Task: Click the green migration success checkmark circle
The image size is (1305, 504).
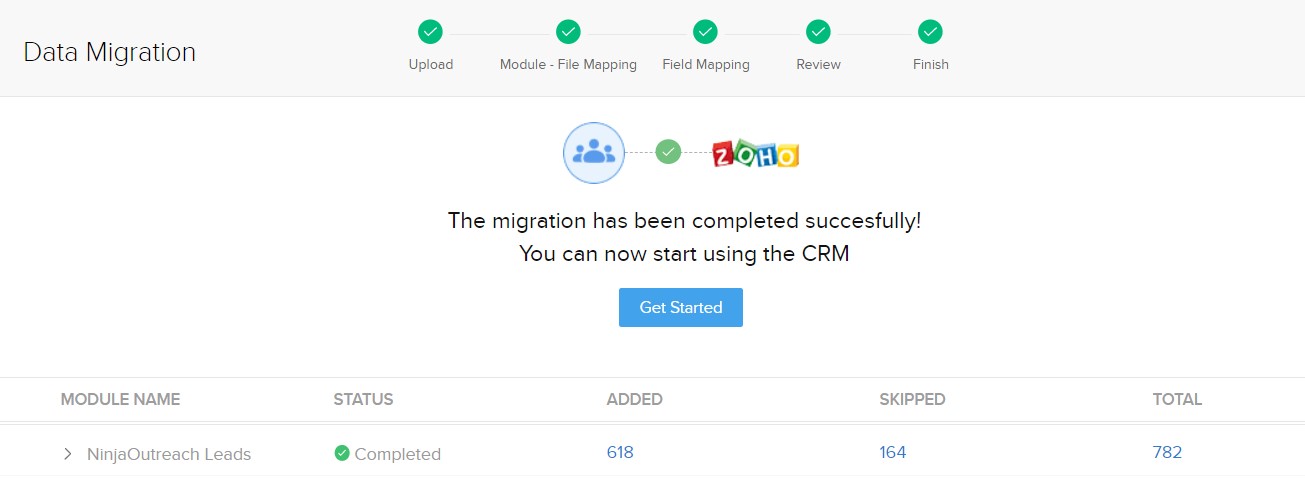Action: point(668,152)
